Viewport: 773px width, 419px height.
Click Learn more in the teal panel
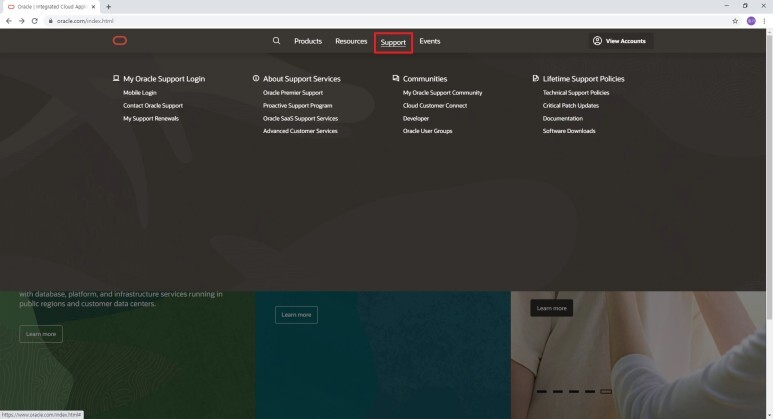pos(296,314)
